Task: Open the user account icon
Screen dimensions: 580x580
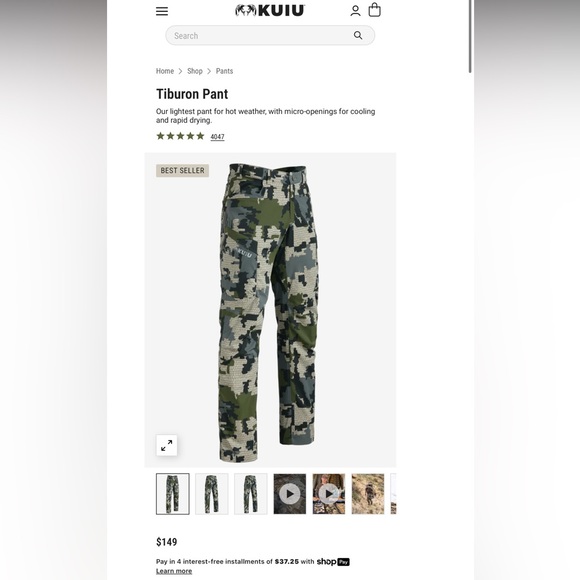Action: coord(355,11)
